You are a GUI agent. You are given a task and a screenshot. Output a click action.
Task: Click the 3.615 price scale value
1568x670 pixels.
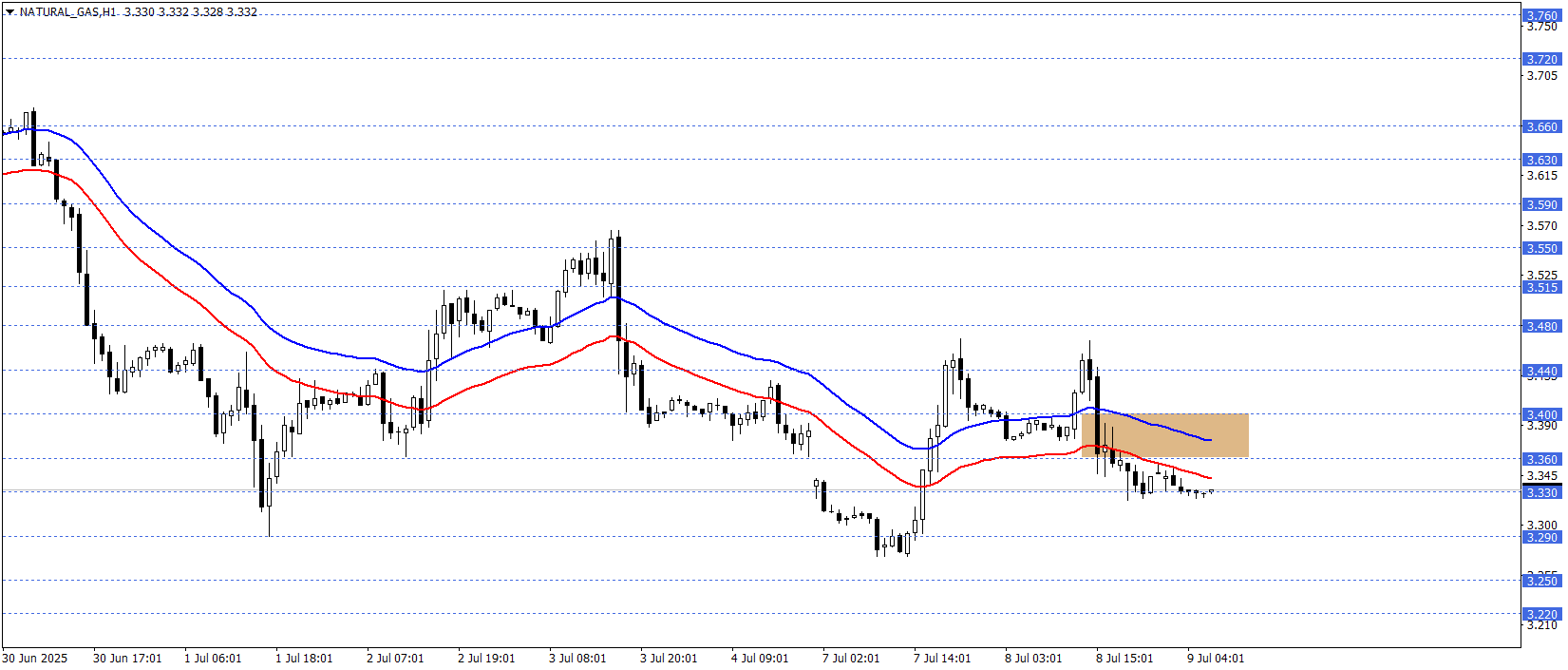[x=1542, y=175]
